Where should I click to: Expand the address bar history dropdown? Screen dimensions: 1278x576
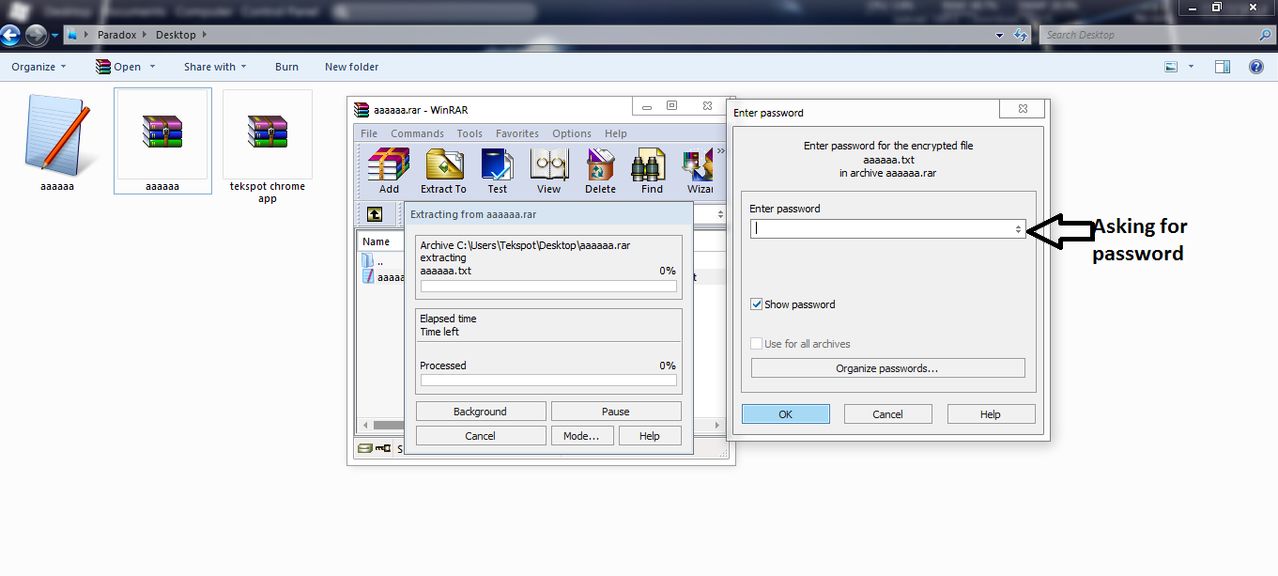[1000, 35]
